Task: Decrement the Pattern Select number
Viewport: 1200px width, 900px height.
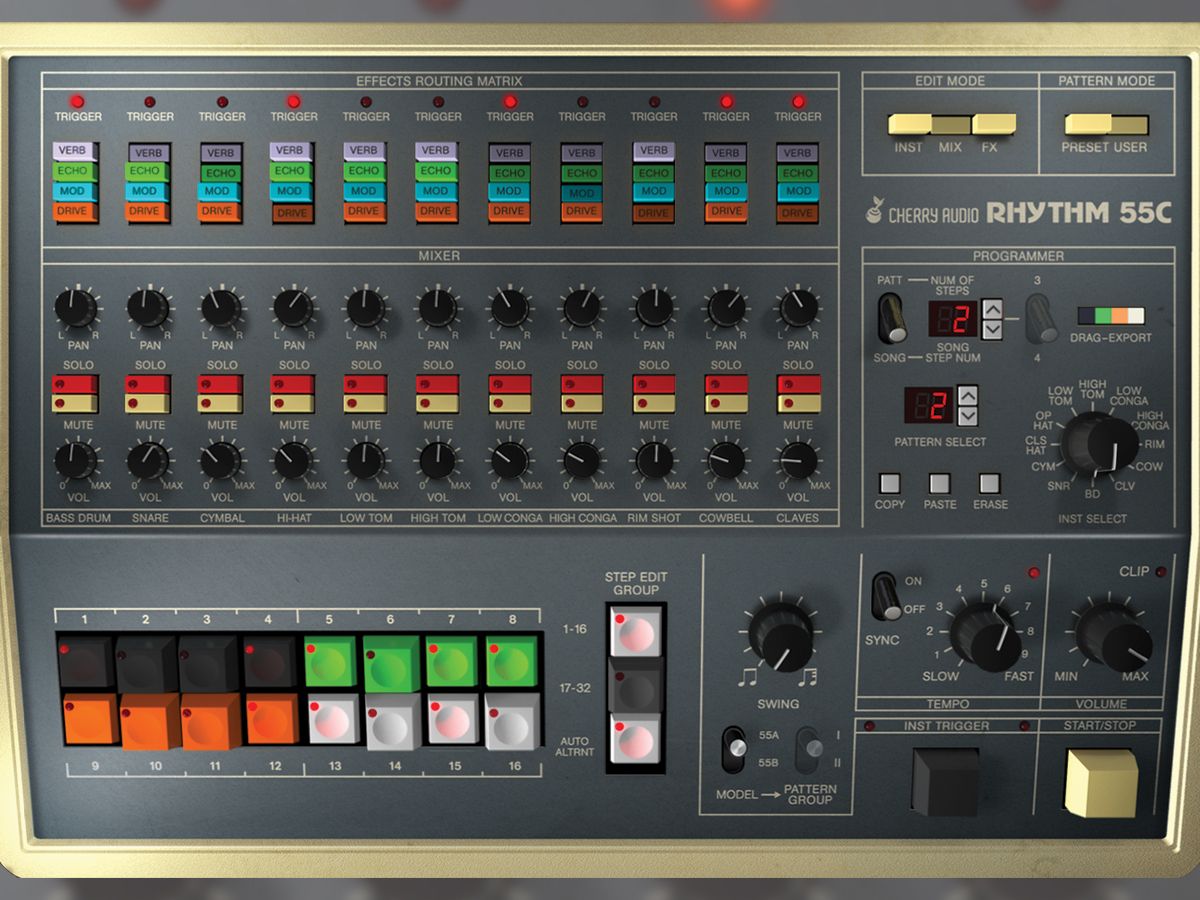Action: pyautogui.click(x=967, y=414)
